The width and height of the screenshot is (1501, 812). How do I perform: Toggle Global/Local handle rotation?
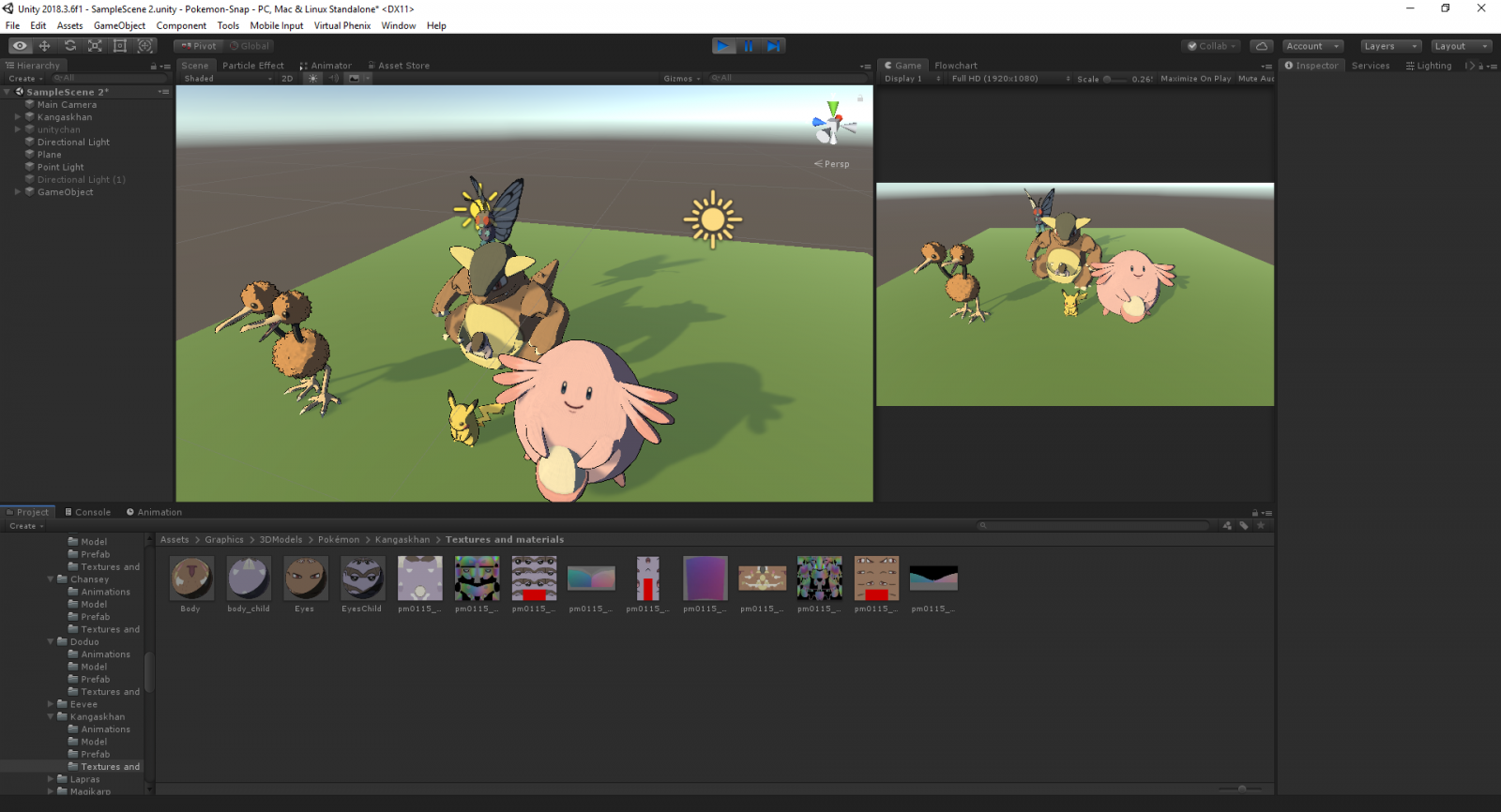250,46
